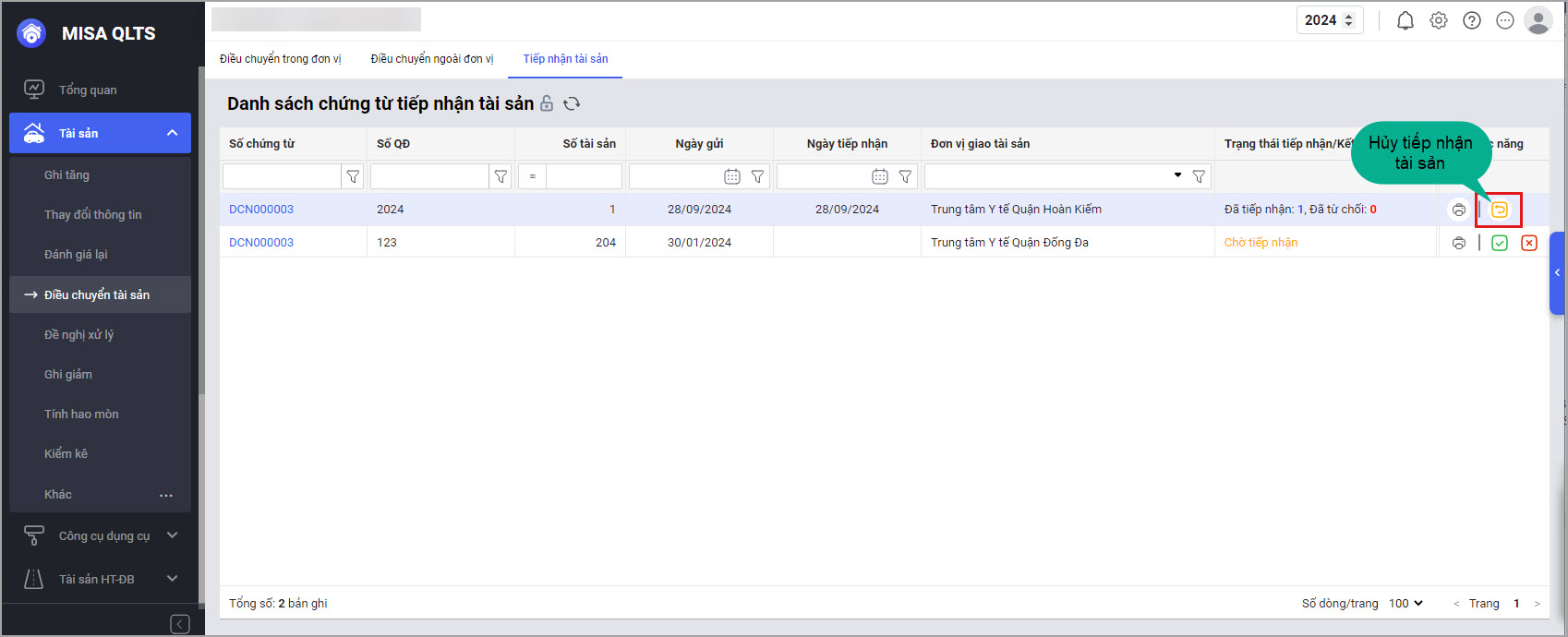Image resolution: width=1568 pixels, height=637 pixels.
Task: Click the lock icon beside list title
Action: 547,103
